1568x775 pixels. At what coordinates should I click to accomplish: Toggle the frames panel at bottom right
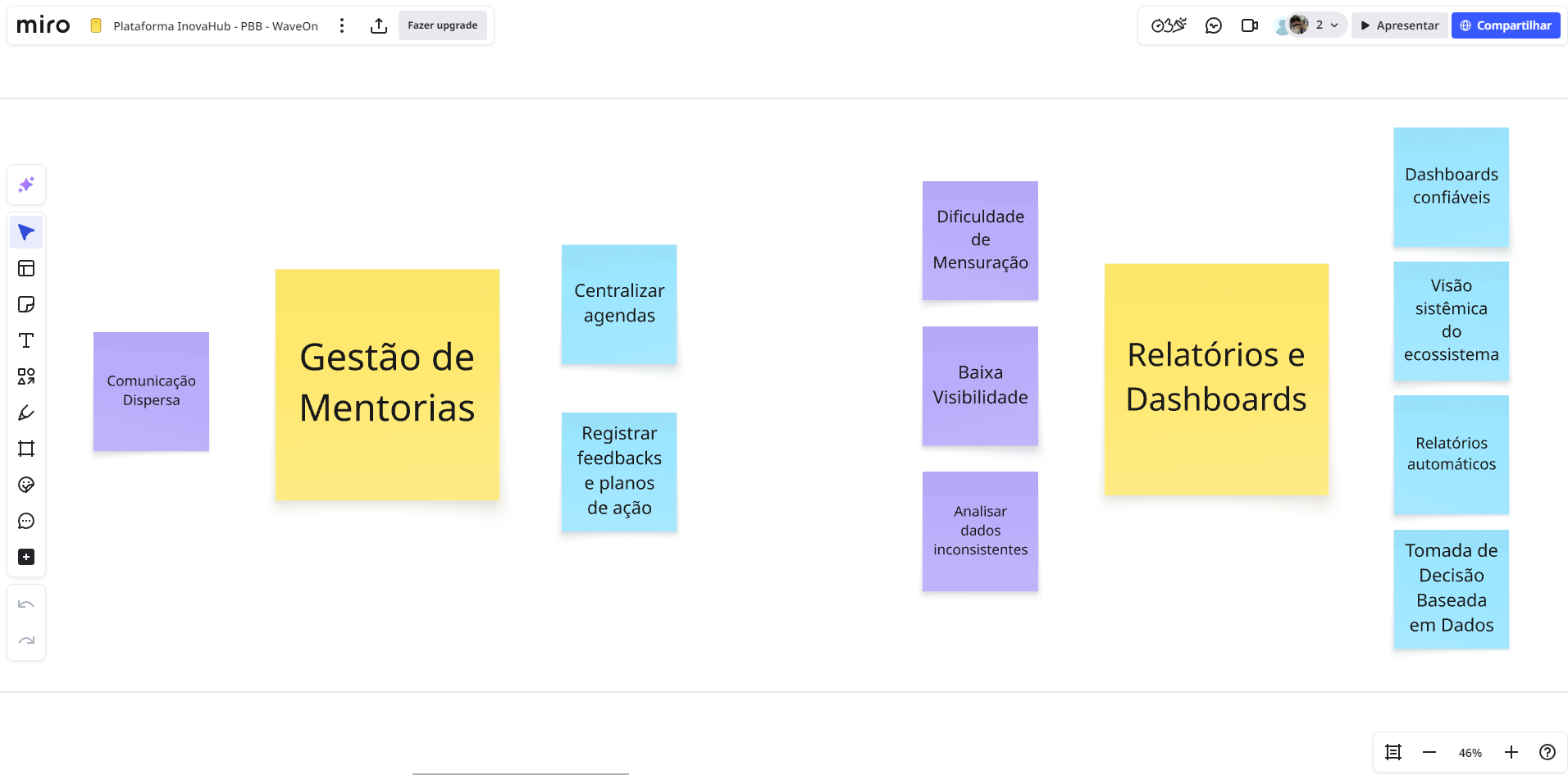pyautogui.click(x=1393, y=752)
